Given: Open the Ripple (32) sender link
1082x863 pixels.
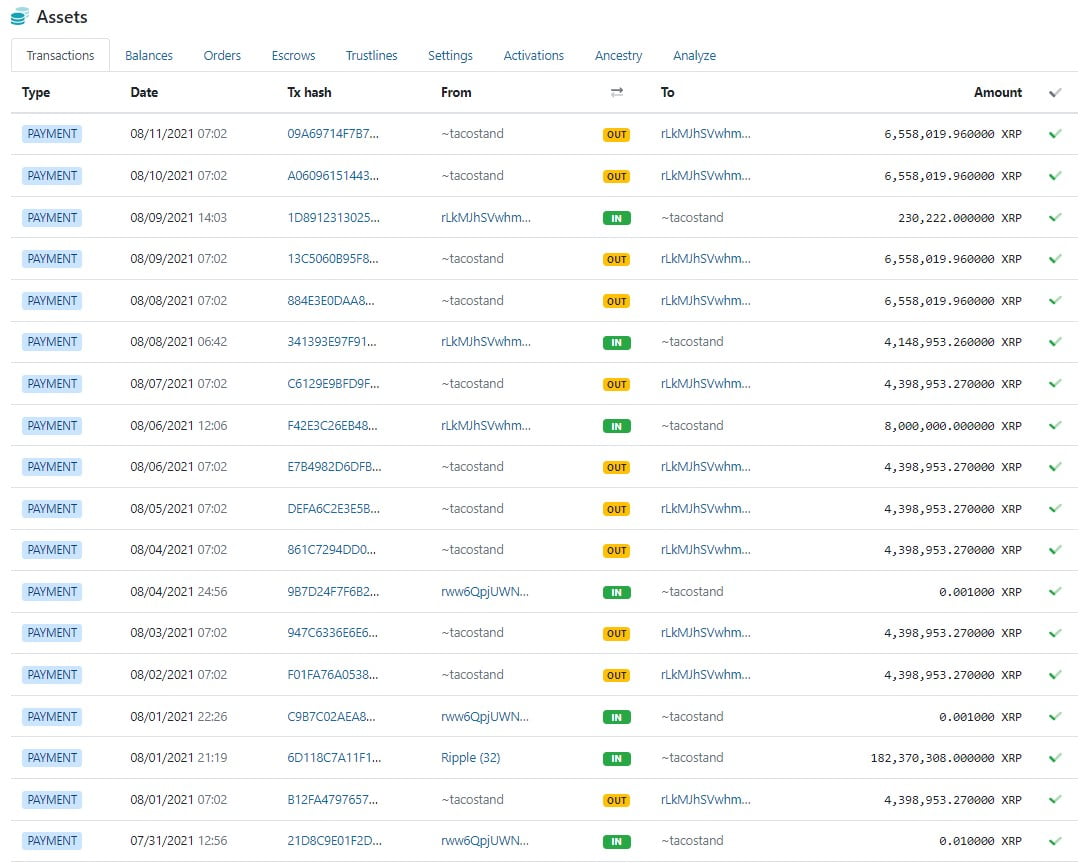Looking at the screenshot, I should 470,758.
